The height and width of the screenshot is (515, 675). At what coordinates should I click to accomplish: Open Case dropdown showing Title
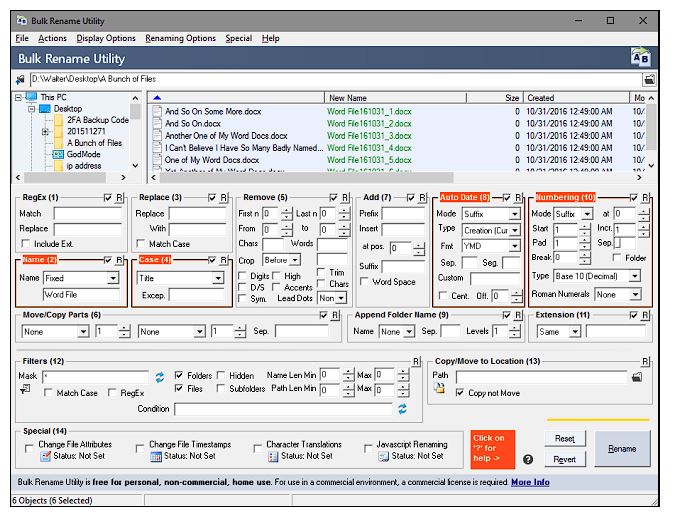[x=218, y=278]
